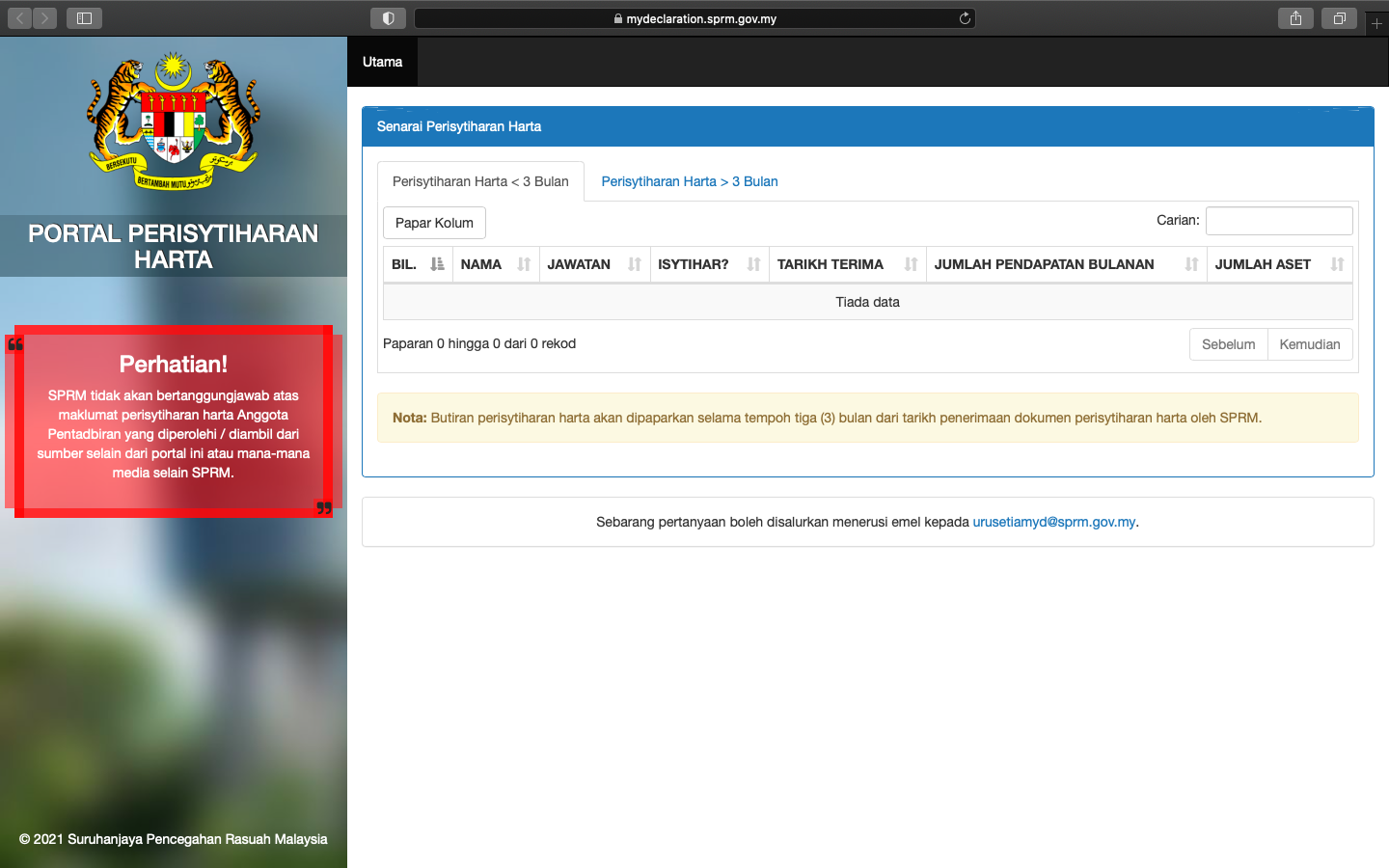Toggle the Safari sidebar button
This screenshot has height=868, width=1389.
[x=84, y=18]
